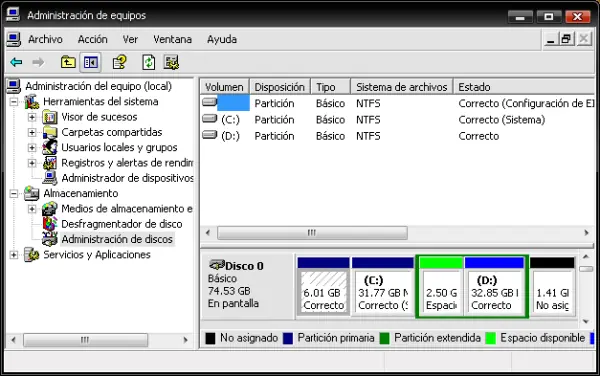The image size is (600, 376).
Task: Open the disk settings toolbar icon
Action: click(x=171, y=62)
